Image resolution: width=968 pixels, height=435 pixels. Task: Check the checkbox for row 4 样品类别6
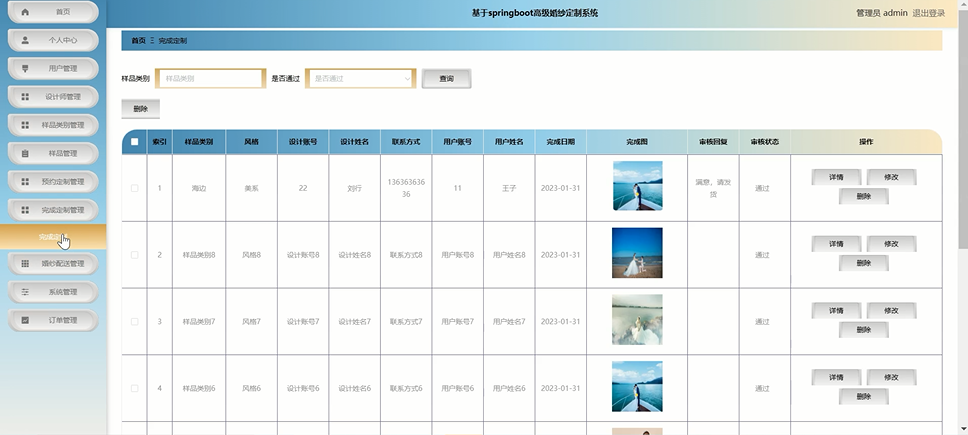[x=135, y=388]
